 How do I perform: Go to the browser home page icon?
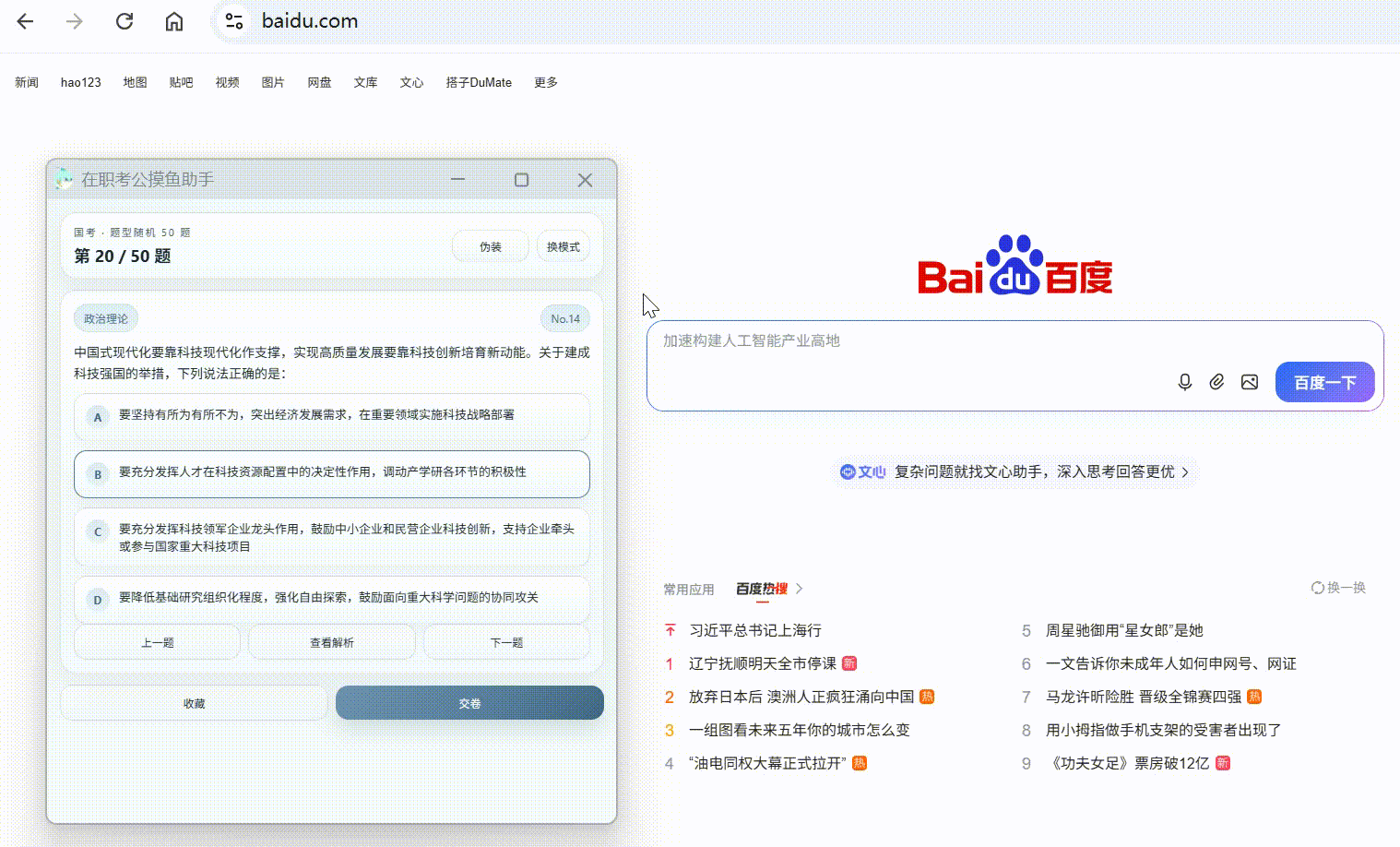[174, 21]
